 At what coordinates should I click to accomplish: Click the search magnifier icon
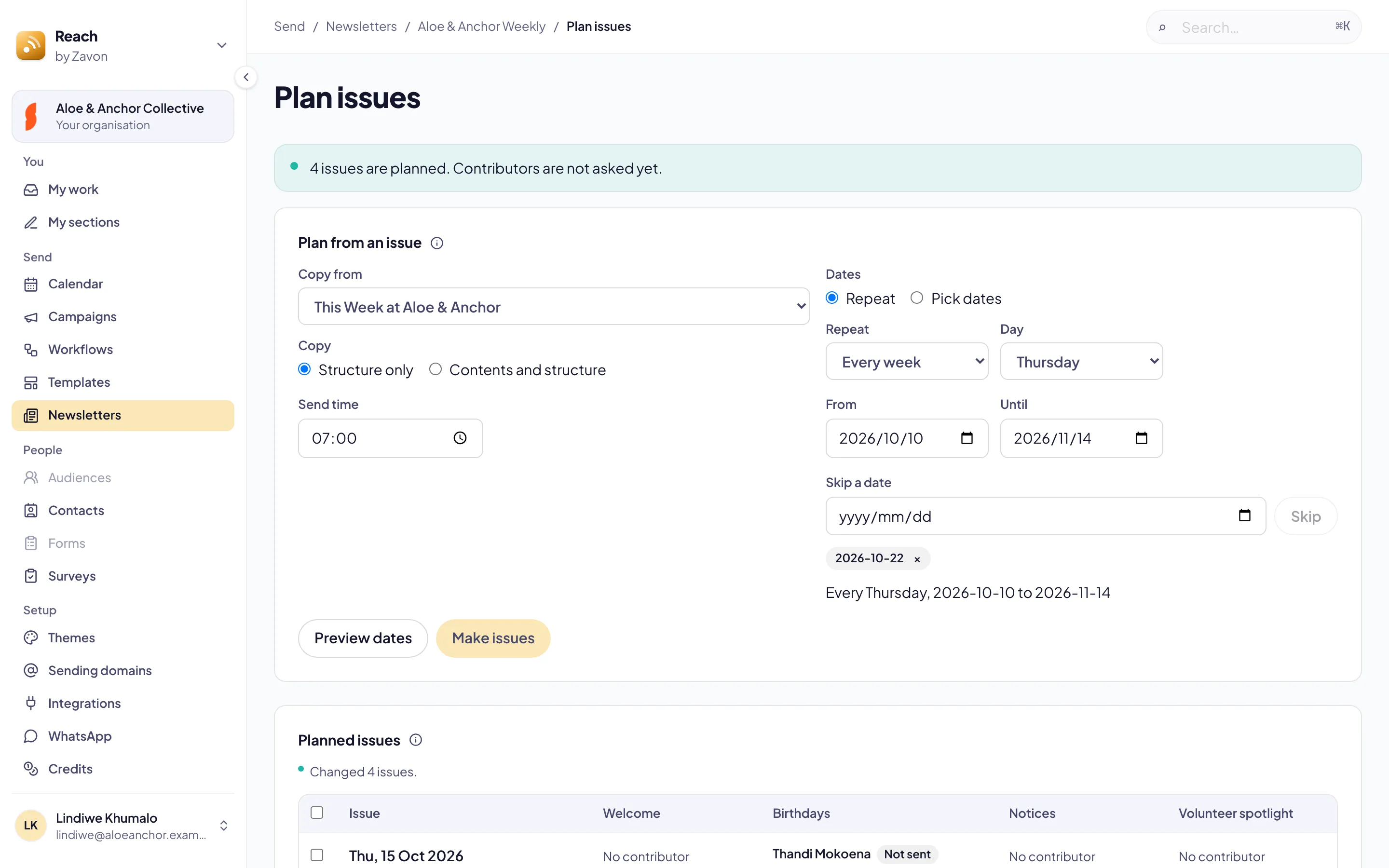coord(1162,27)
